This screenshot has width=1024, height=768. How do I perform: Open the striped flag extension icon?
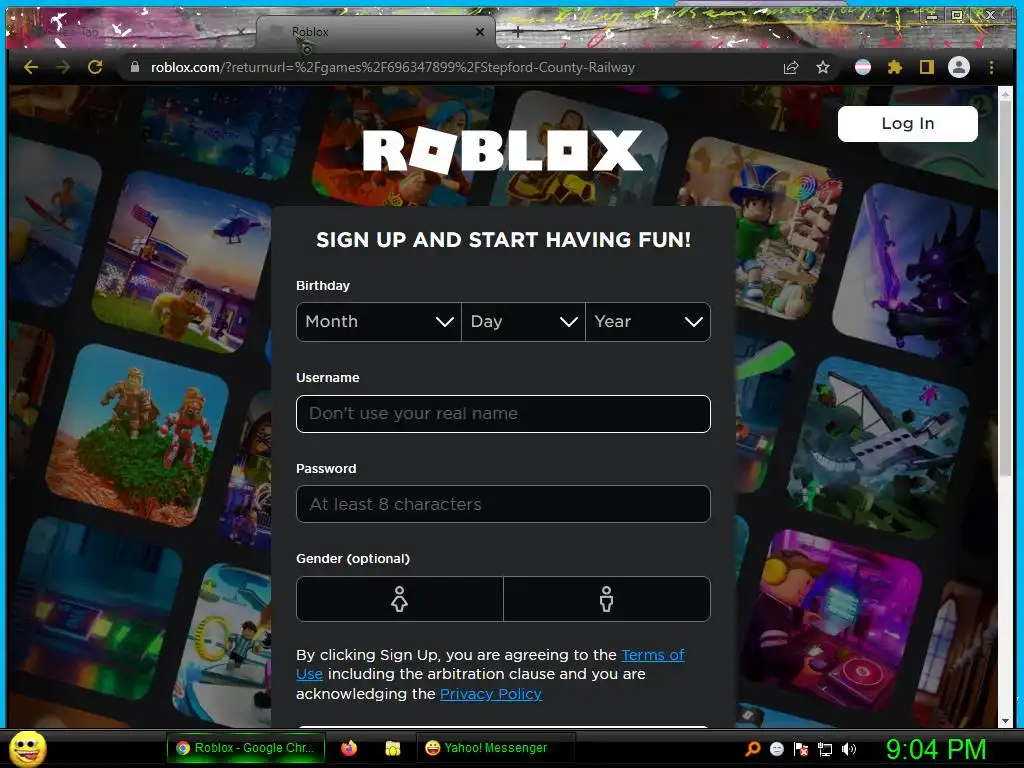[863, 67]
